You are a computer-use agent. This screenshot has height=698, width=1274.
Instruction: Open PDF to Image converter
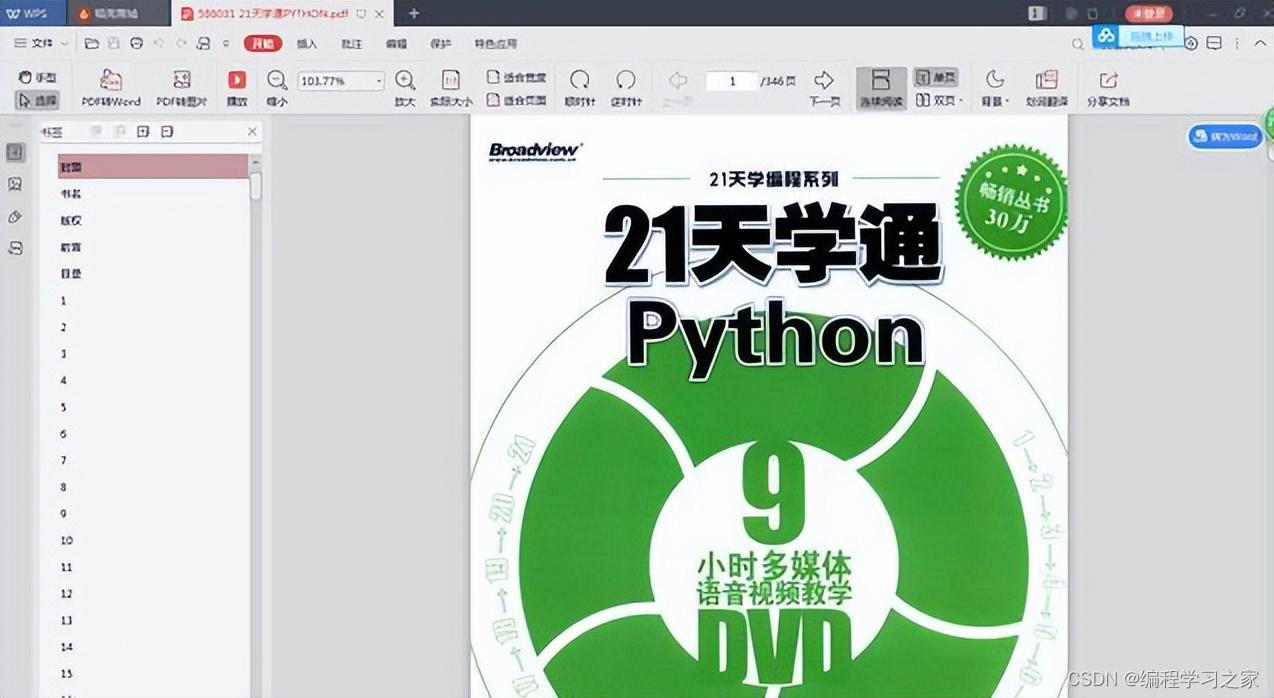click(181, 88)
